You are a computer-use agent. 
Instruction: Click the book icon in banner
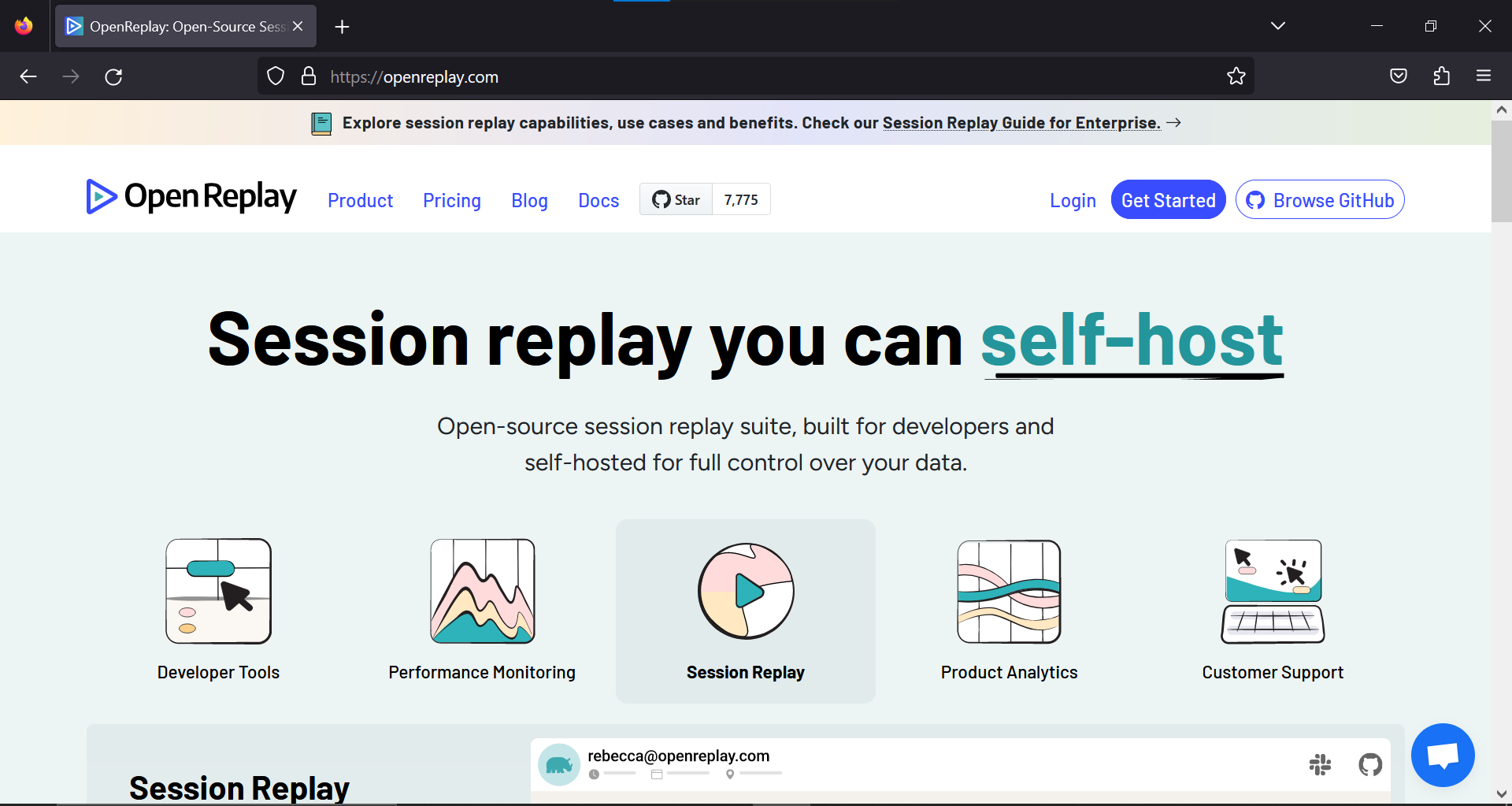(321, 124)
